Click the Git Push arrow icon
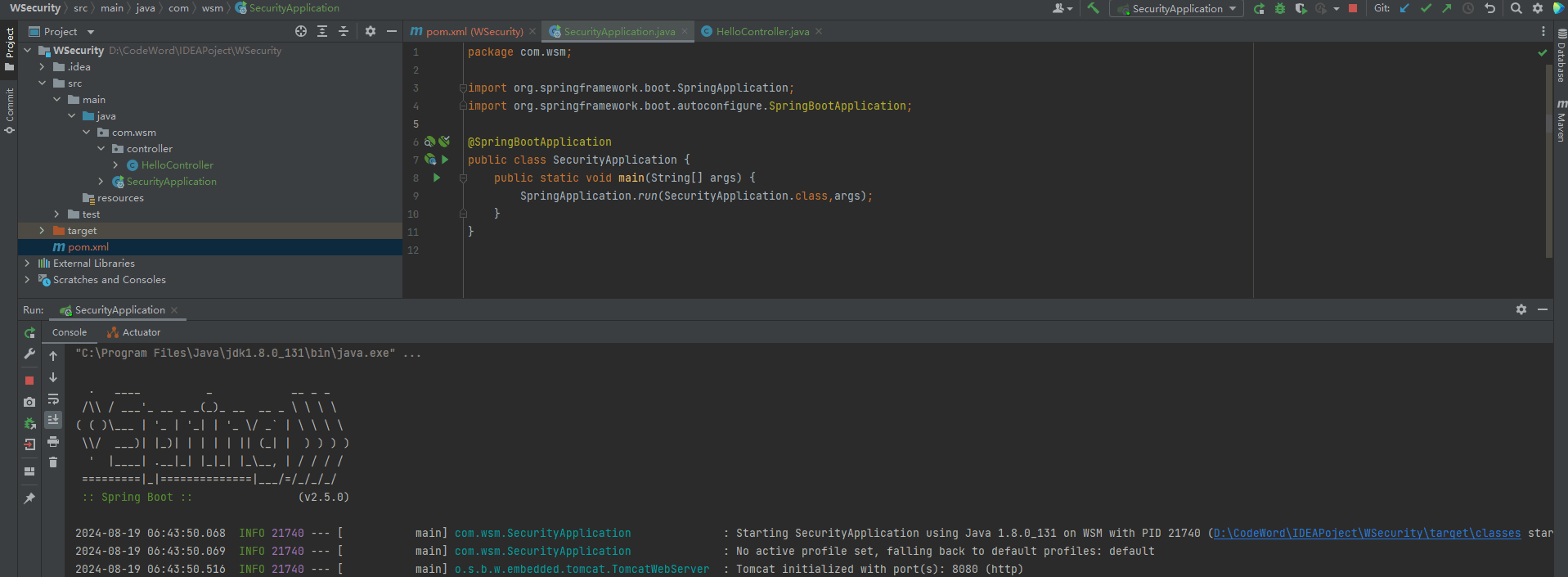The image size is (1568, 577). click(1446, 8)
